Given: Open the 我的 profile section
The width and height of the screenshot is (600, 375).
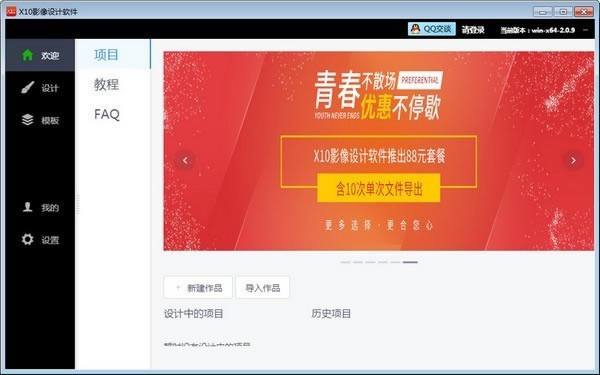Looking at the screenshot, I should pos(40,207).
